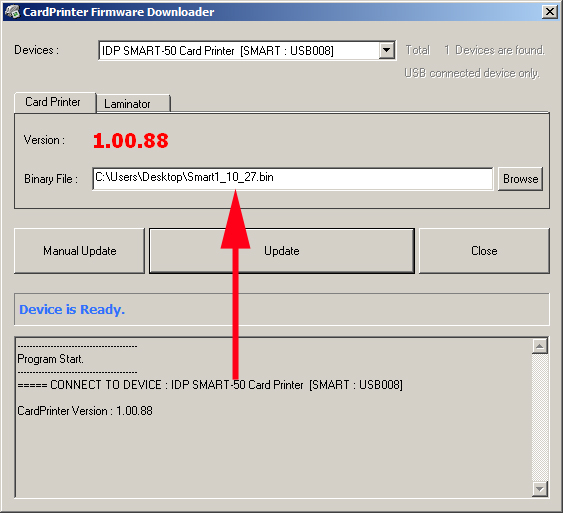Viewport: 563px width, 513px height.
Task: Click the red version number 1.00.88
Action: point(130,140)
